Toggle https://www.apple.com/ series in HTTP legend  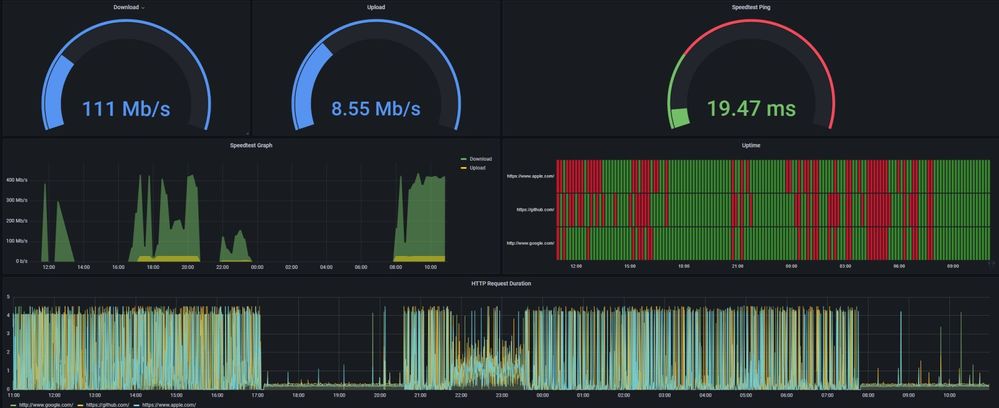click(168, 405)
